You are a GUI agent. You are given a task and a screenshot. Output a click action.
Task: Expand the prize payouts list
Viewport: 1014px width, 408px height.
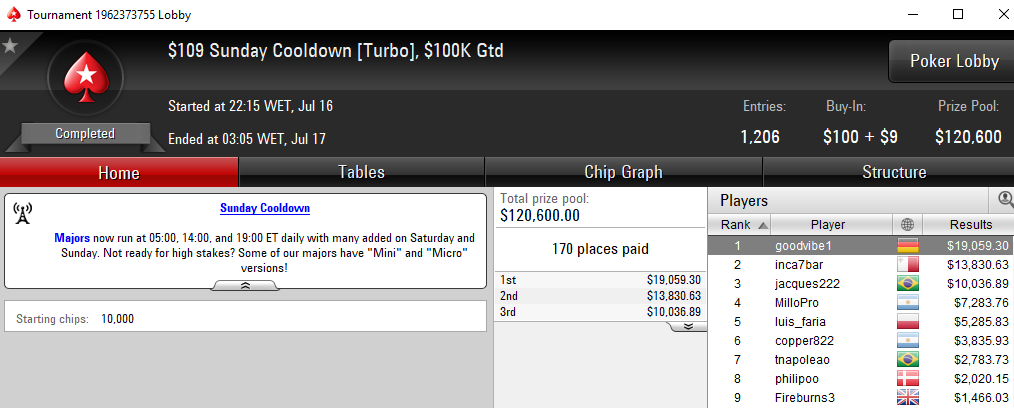(687, 327)
